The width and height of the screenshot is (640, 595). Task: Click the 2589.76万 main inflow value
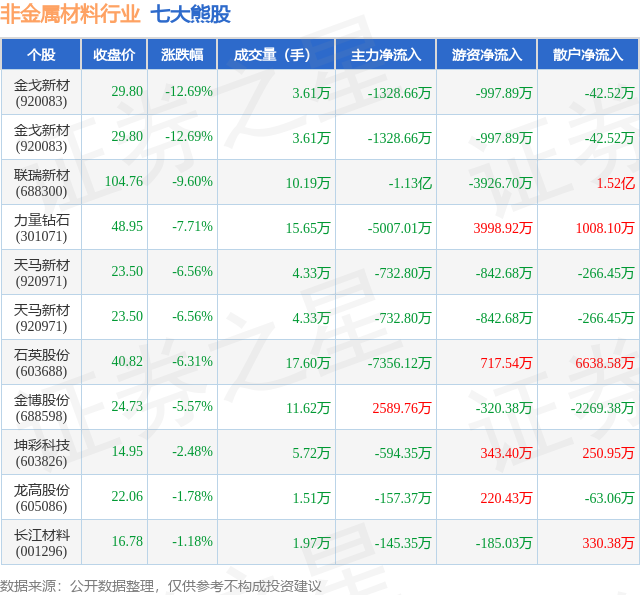point(402,408)
